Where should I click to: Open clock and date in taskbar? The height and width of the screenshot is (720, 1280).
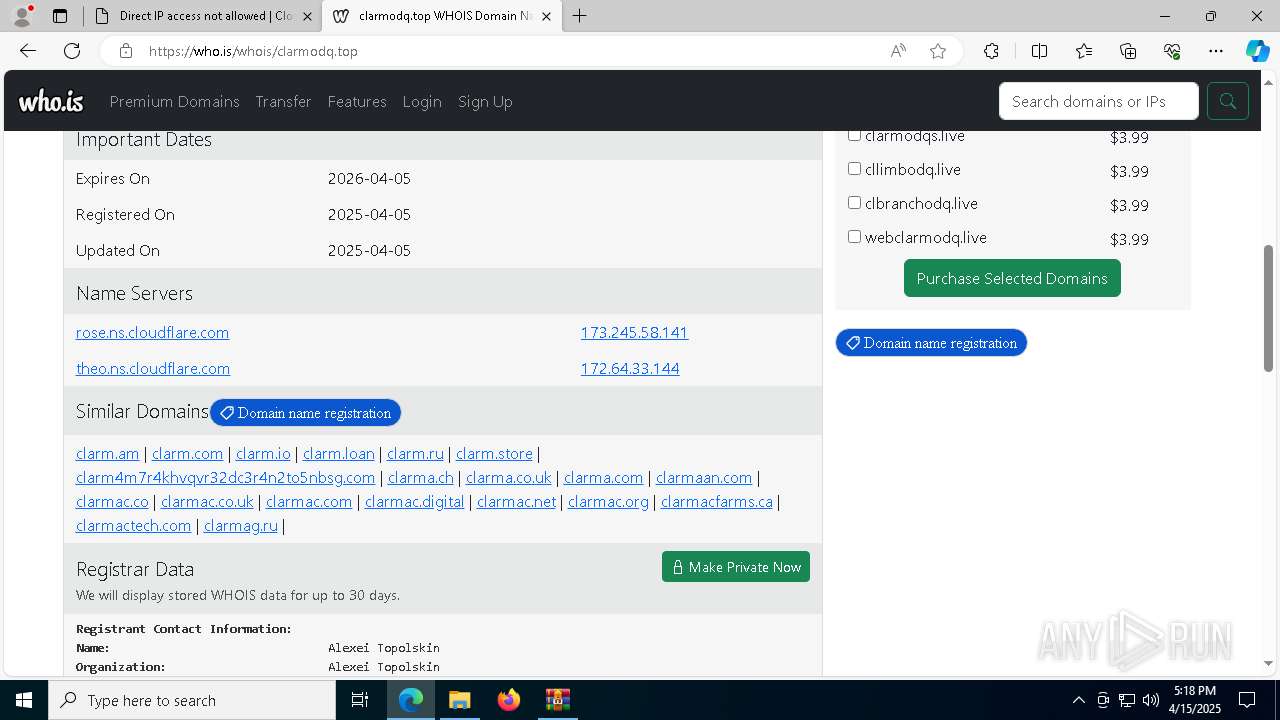point(1195,700)
